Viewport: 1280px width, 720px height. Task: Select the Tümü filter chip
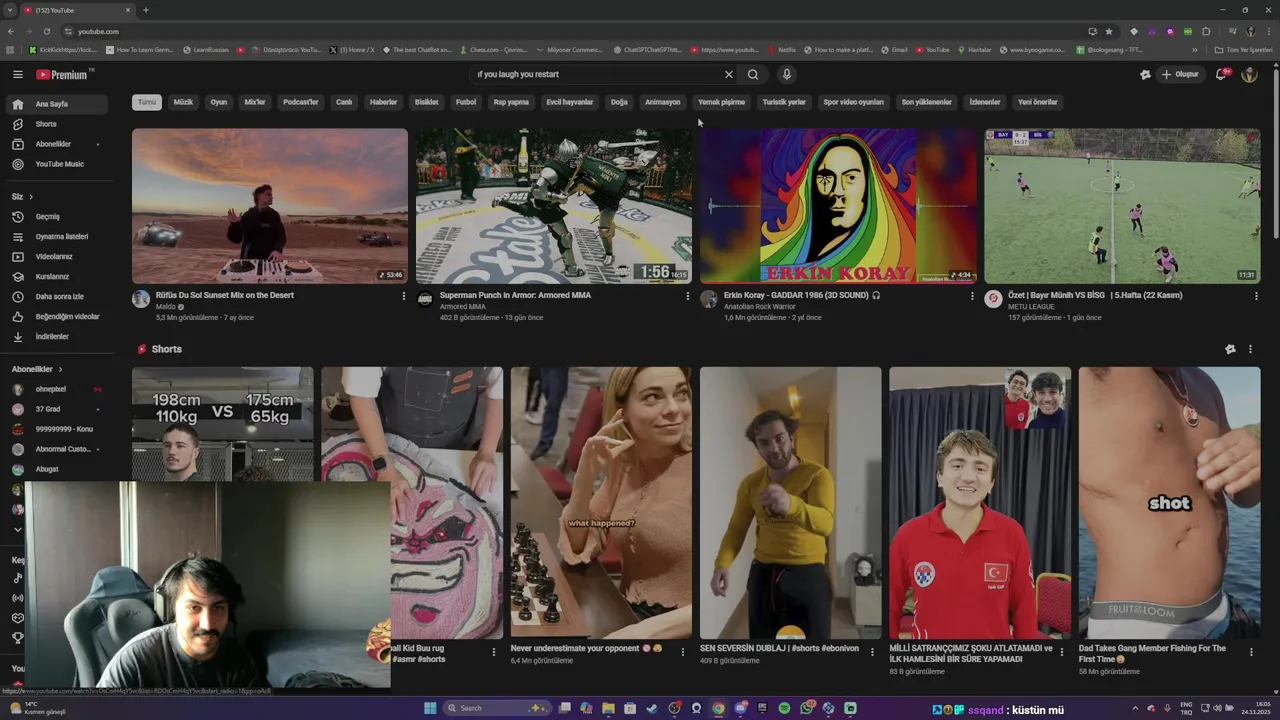(147, 102)
